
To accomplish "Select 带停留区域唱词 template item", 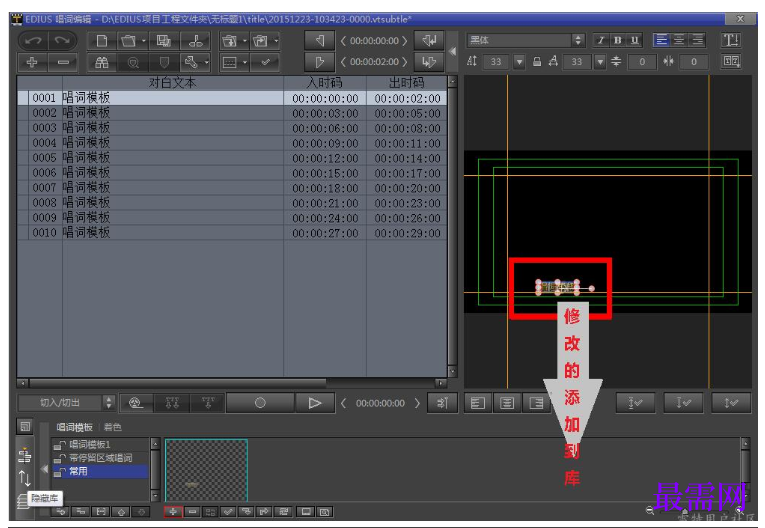I will tap(101, 458).
